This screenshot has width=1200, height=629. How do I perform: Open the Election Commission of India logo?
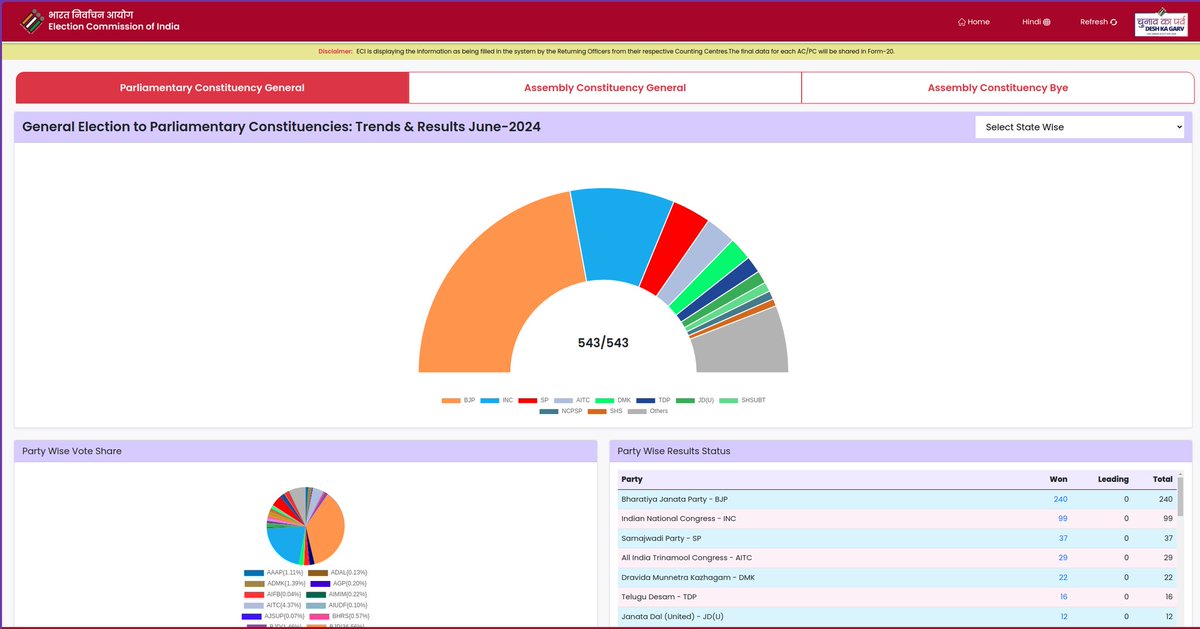(x=100, y=21)
